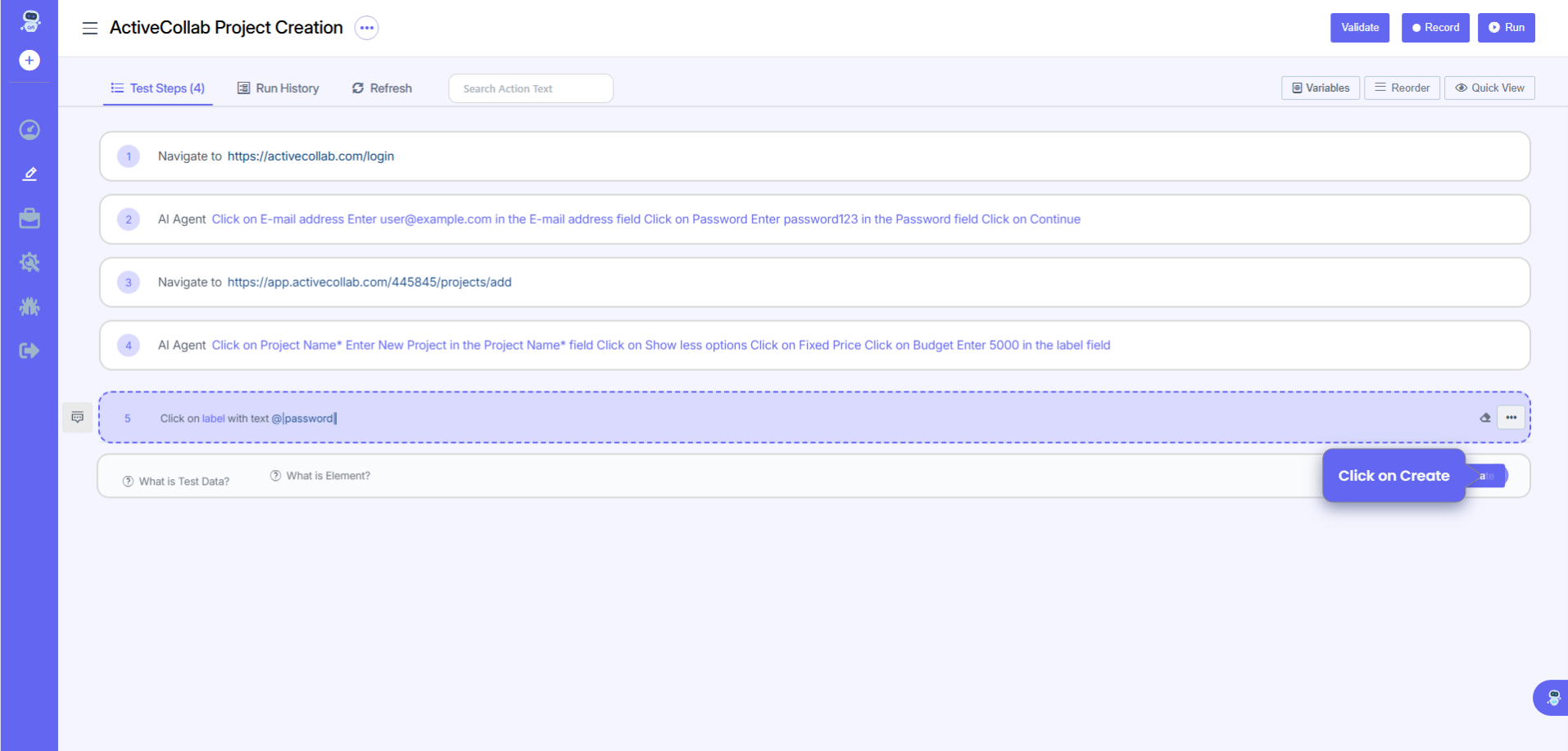Click the Run button
Screen dimensions: 1568x751
click(x=1506, y=28)
